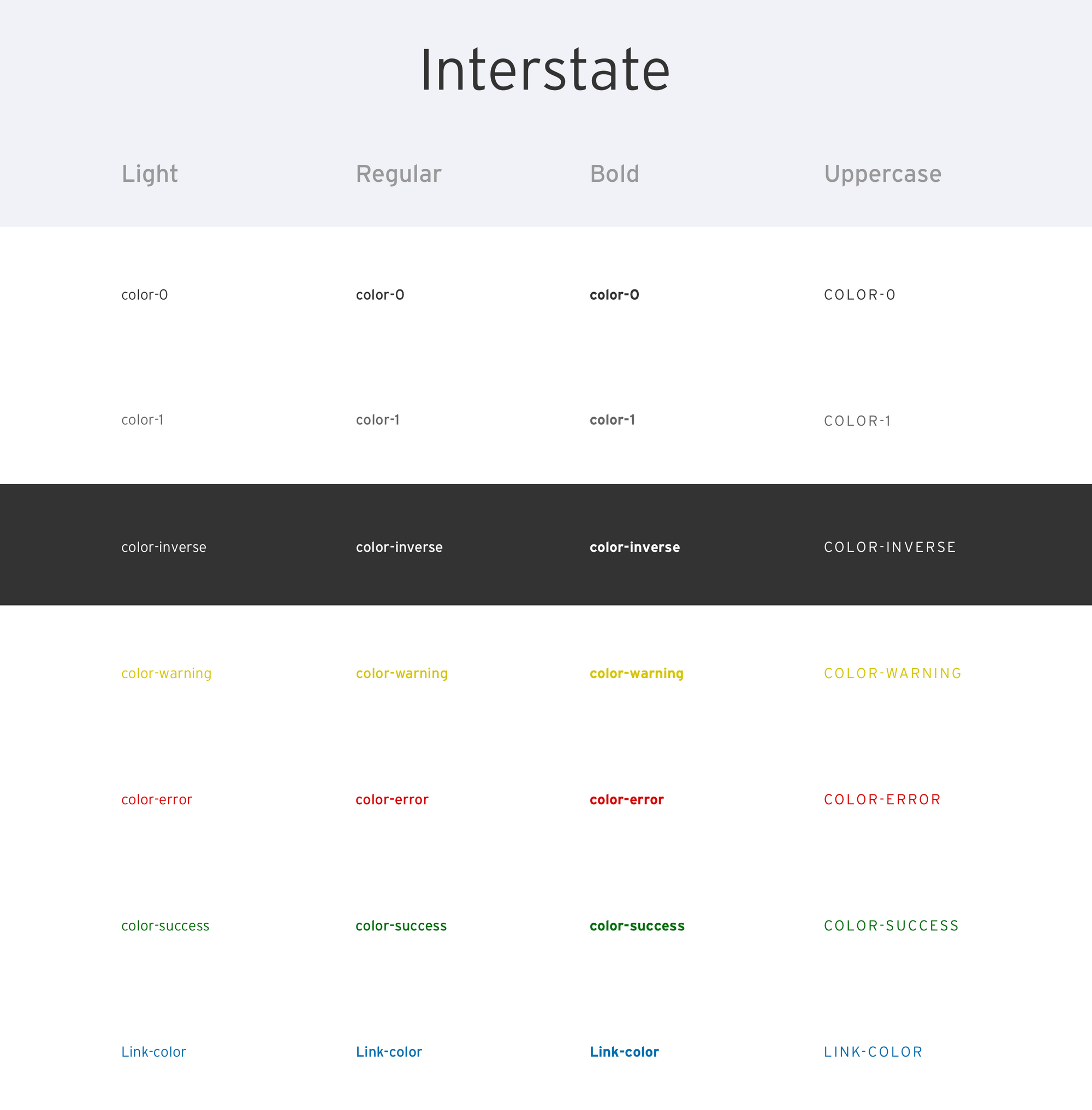Click the bold color-0 sample
Viewport: 1092px width, 1110px height.
click(x=614, y=295)
